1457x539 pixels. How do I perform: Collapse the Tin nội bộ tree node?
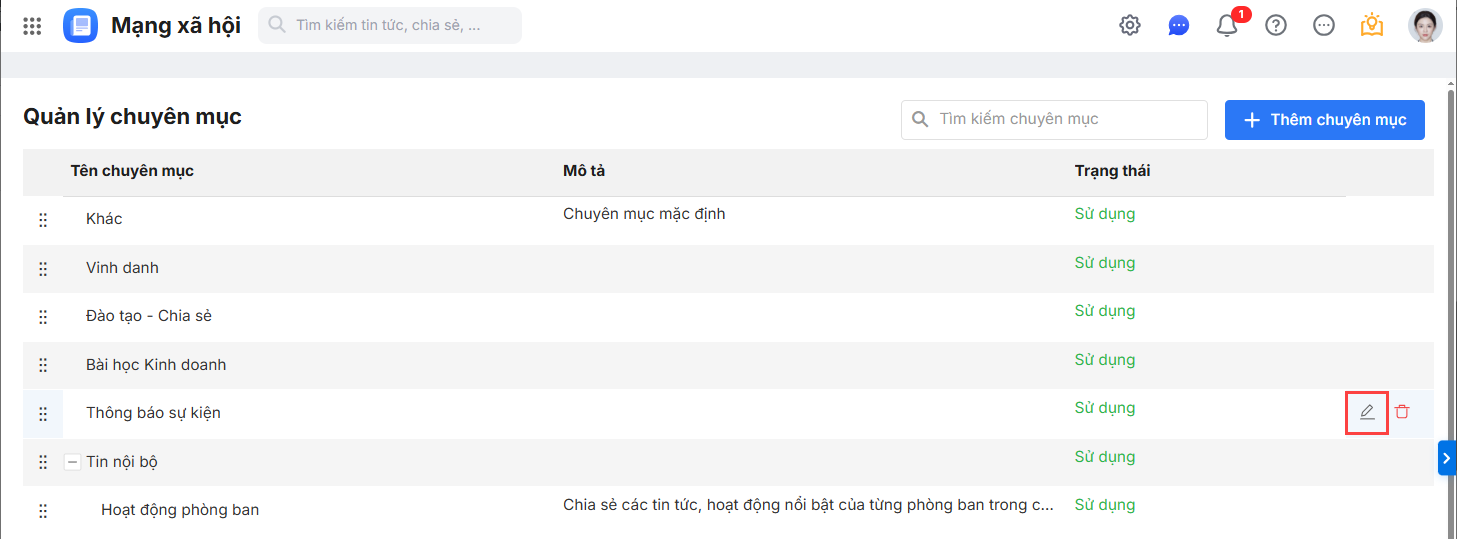[x=72, y=462]
